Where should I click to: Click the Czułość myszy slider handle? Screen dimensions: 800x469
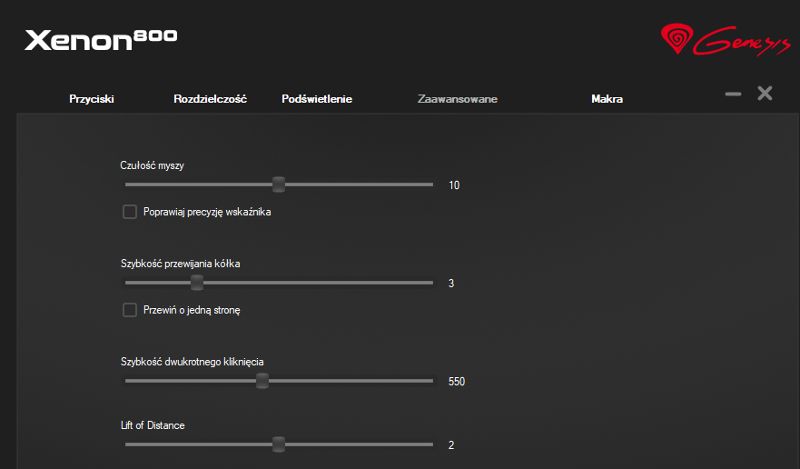(279, 184)
